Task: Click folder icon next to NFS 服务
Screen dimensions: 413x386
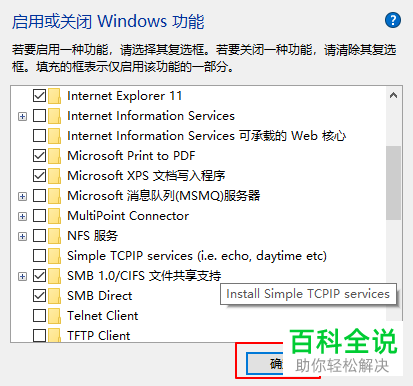Action: pyautogui.click(x=54, y=236)
